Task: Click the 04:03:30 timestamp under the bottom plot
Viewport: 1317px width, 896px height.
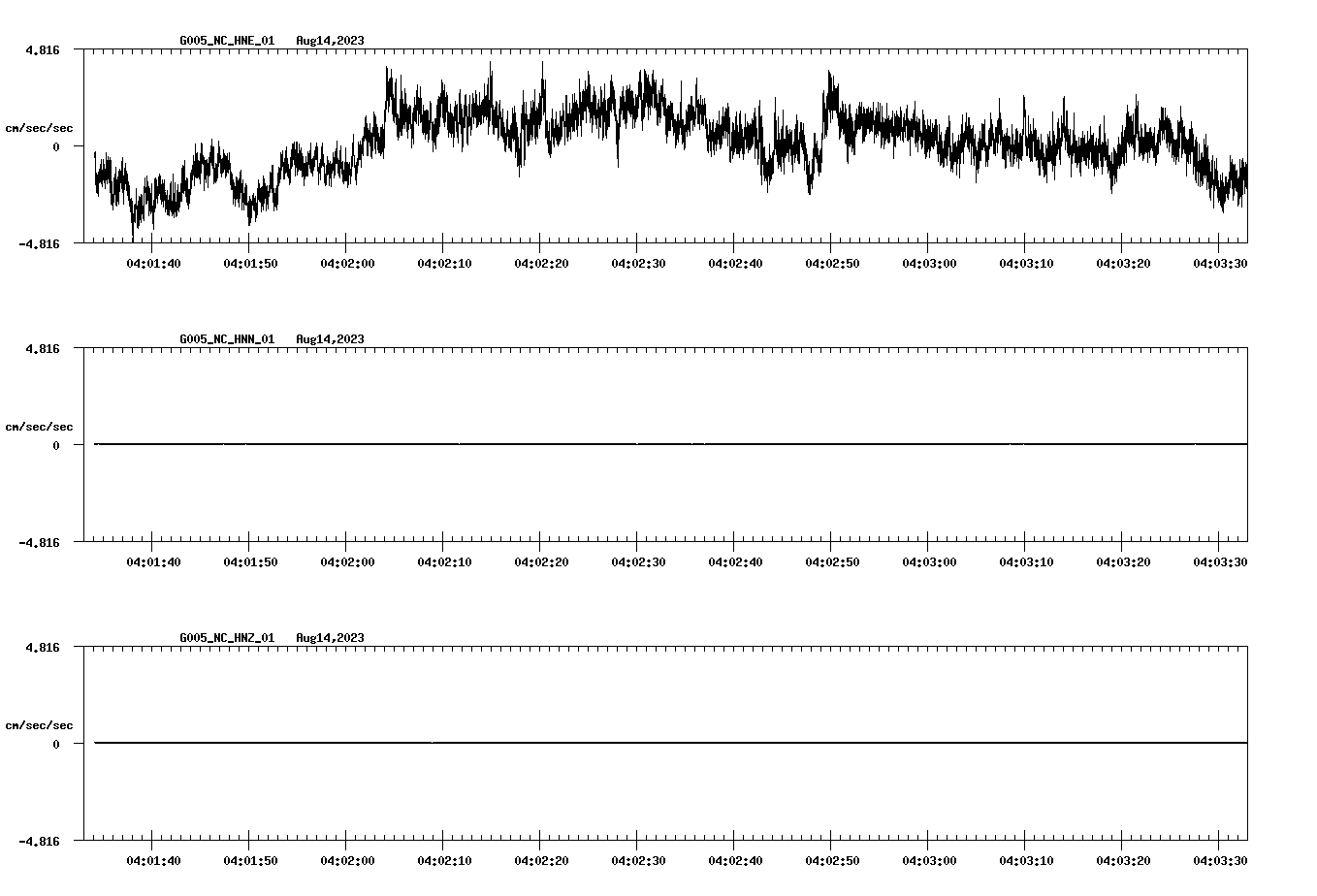Action: point(1220,859)
